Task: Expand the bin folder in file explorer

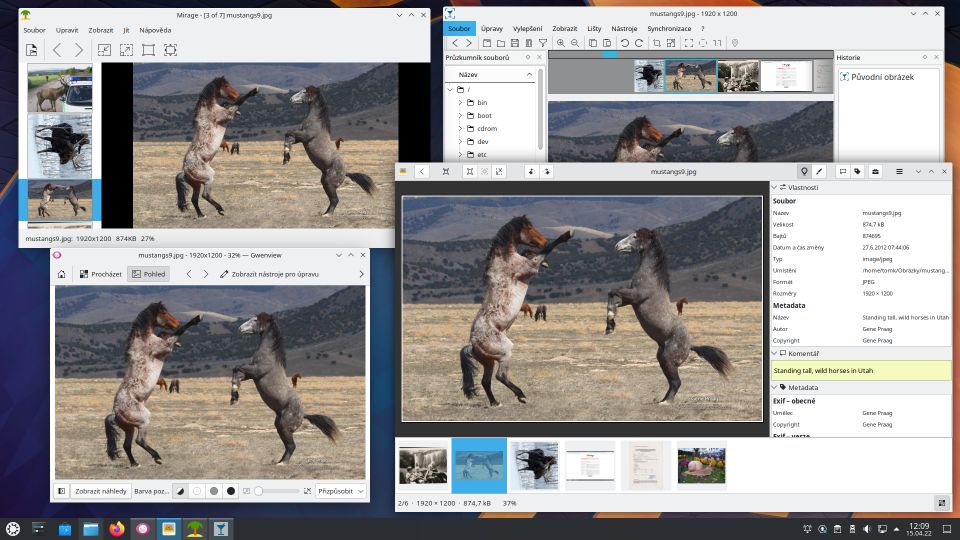Action: pyautogui.click(x=460, y=103)
